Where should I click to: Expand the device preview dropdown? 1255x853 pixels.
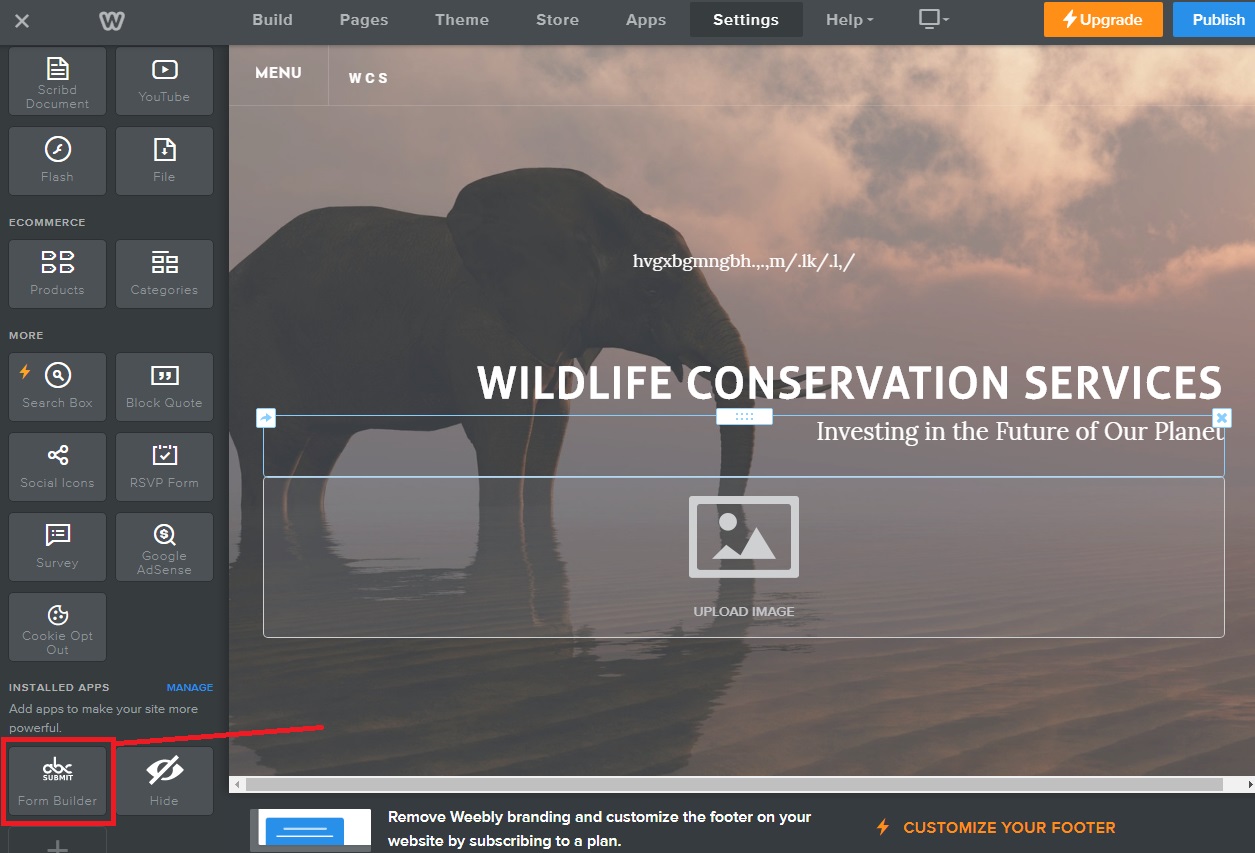click(x=933, y=20)
